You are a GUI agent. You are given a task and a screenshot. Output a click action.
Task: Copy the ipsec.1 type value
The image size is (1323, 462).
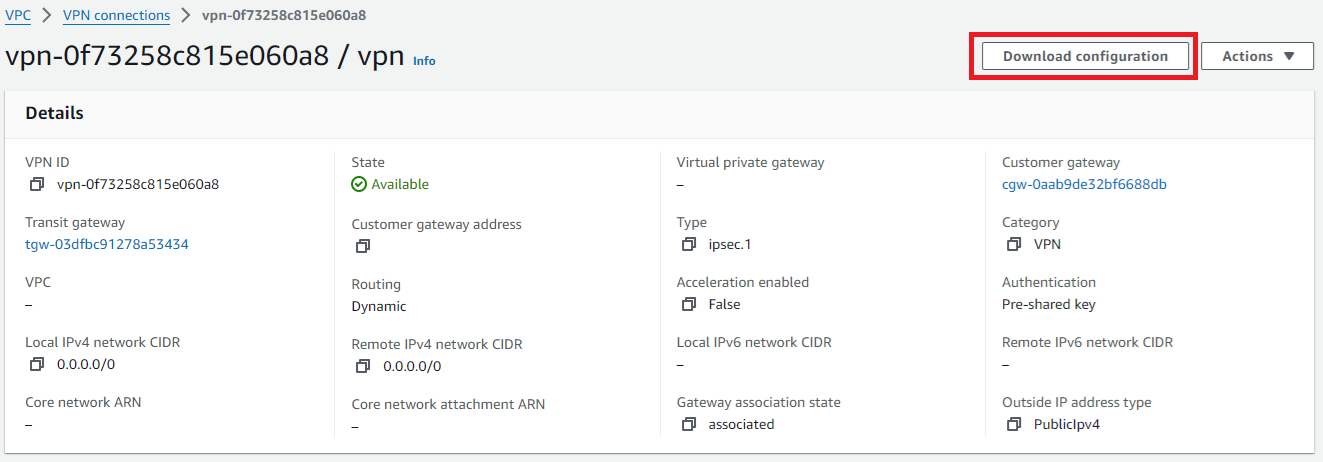pyautogui.click(x=688, y=244)
